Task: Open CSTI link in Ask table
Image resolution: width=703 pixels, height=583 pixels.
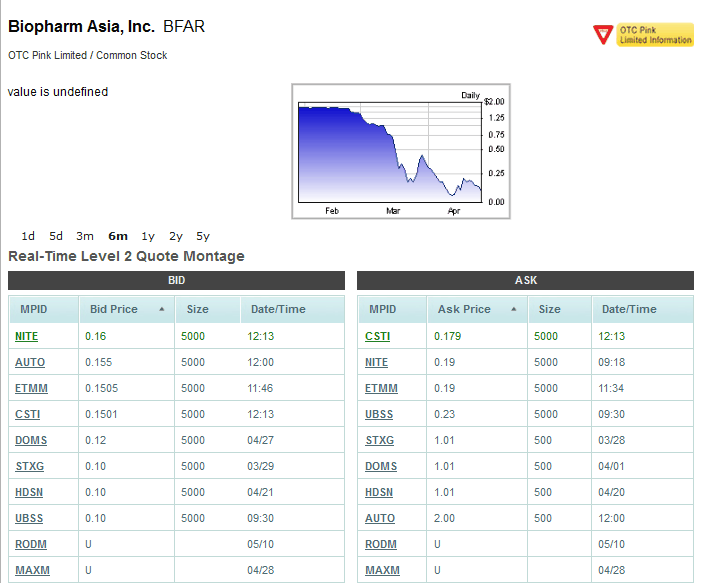Action: (377, 336)
